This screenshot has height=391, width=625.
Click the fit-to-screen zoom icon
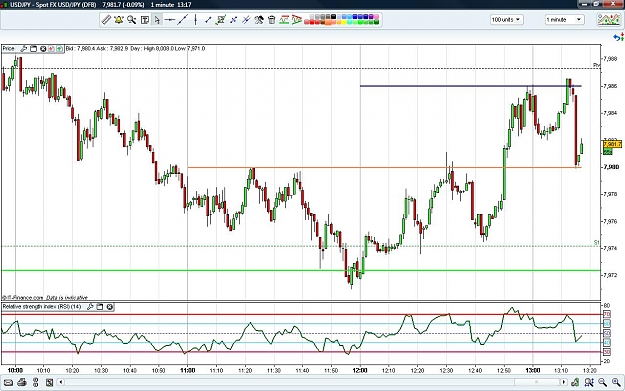589,383
